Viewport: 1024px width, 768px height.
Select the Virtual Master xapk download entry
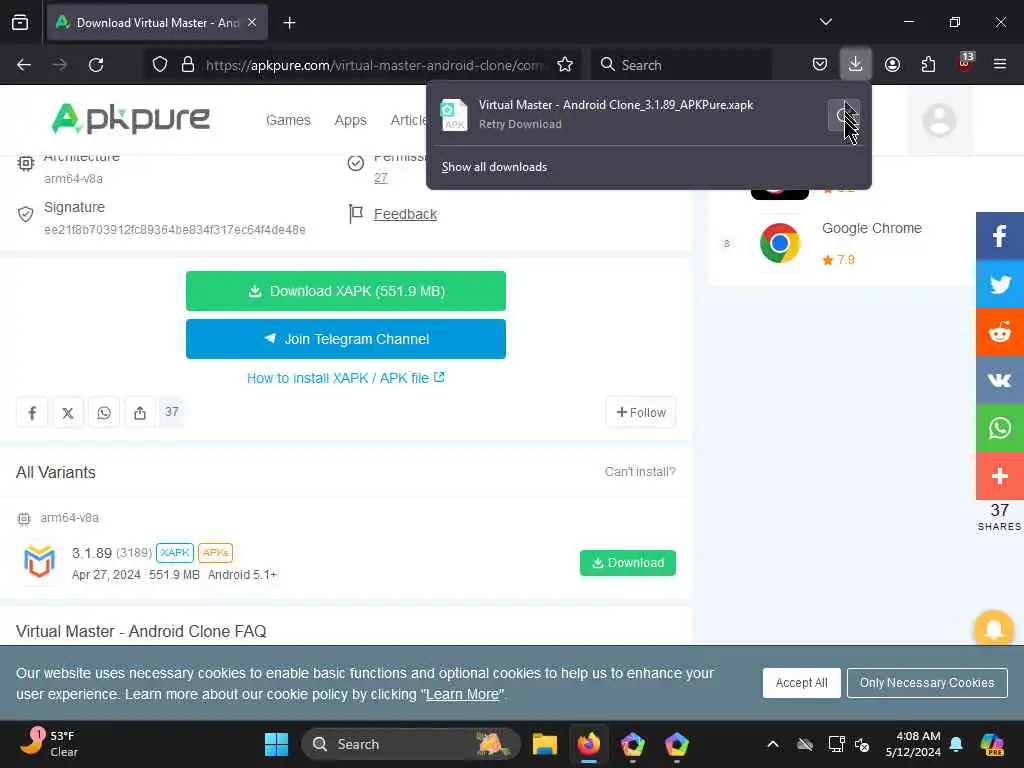point(628,114)
